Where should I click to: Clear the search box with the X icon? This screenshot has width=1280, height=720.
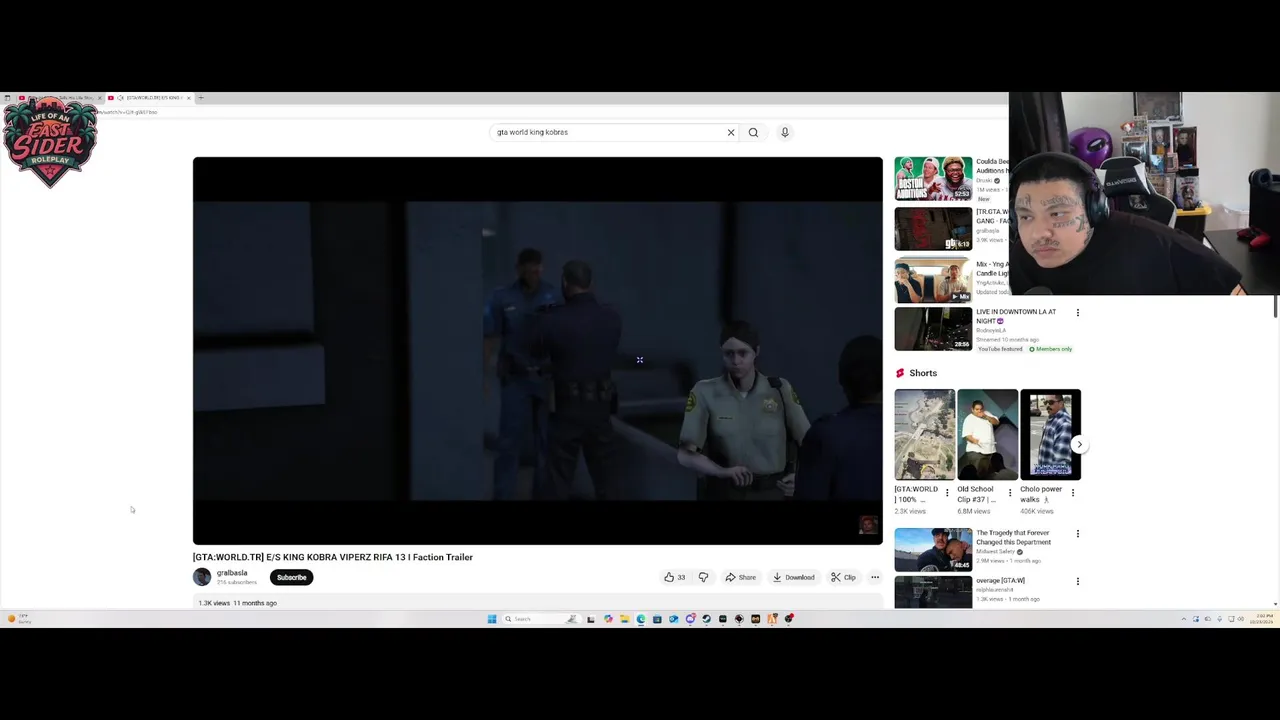pyautogui.click(x=731, y=132)
